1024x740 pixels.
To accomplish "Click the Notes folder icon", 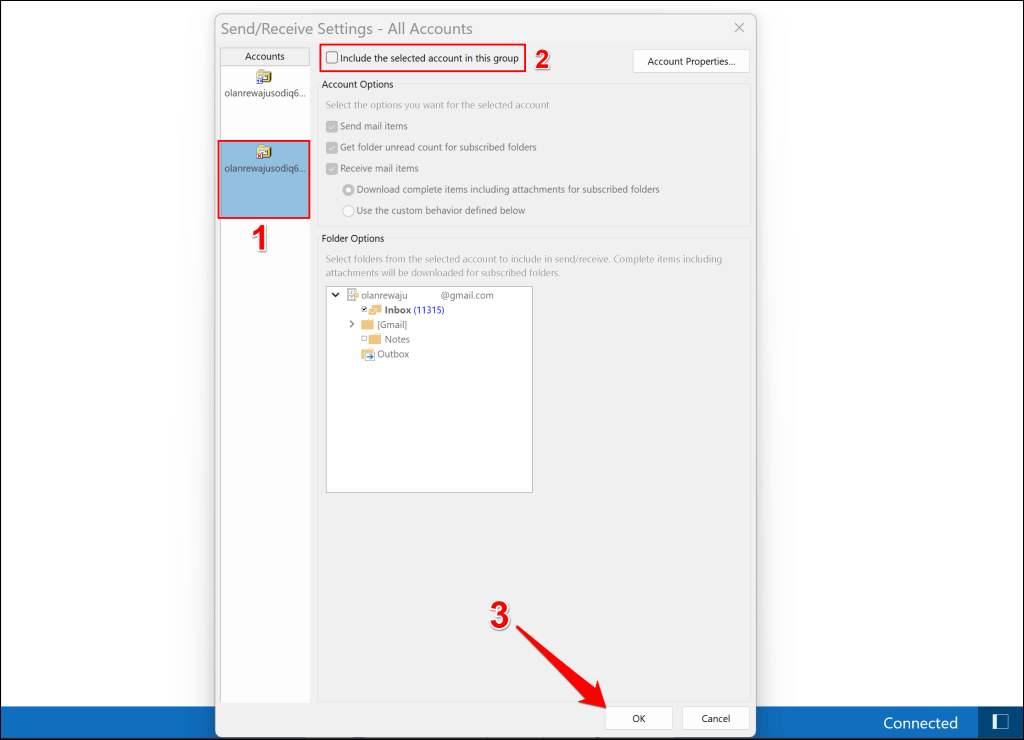I will [x=375, y=340].
